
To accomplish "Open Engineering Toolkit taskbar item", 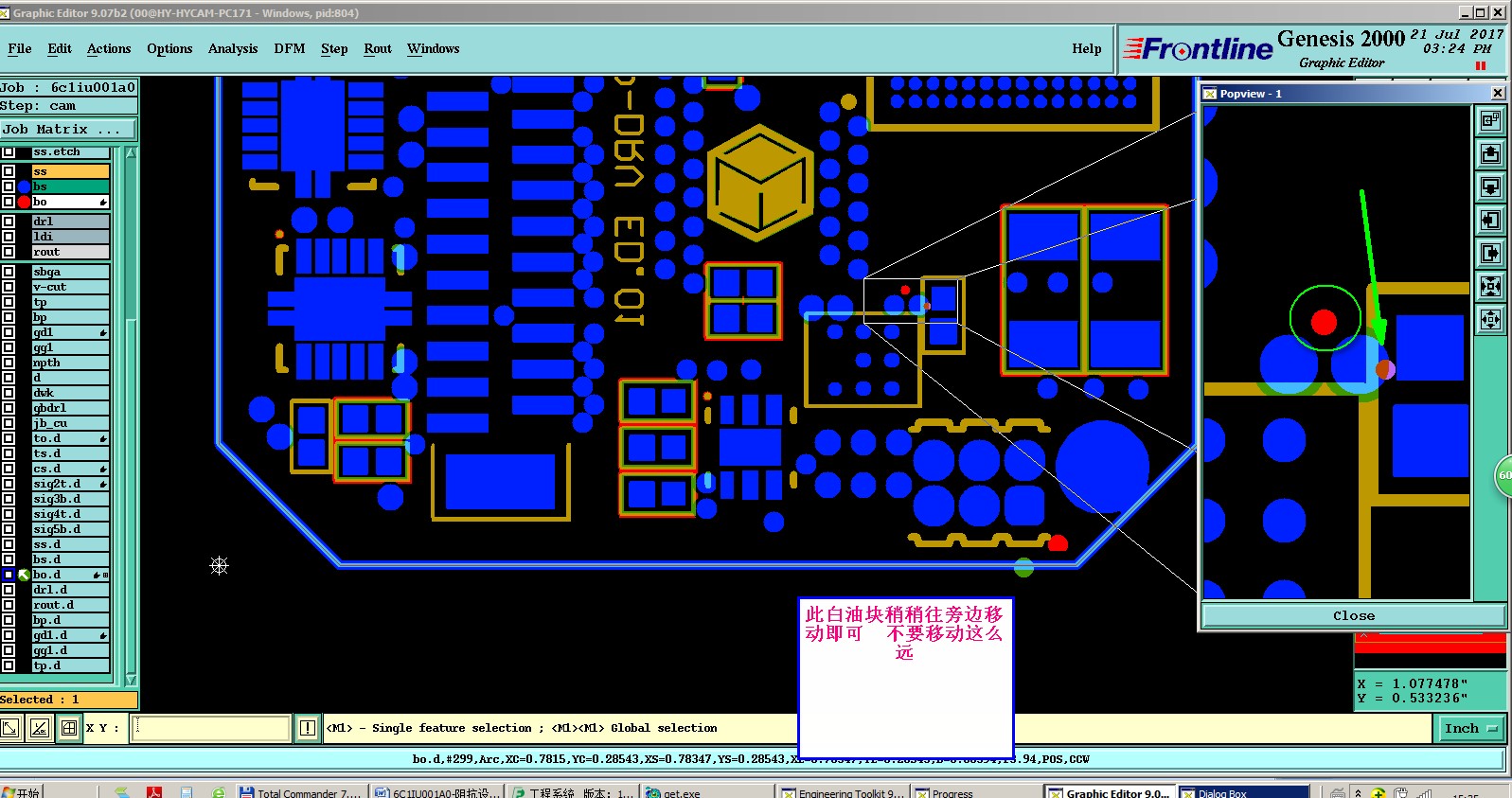I will [843, 791].
